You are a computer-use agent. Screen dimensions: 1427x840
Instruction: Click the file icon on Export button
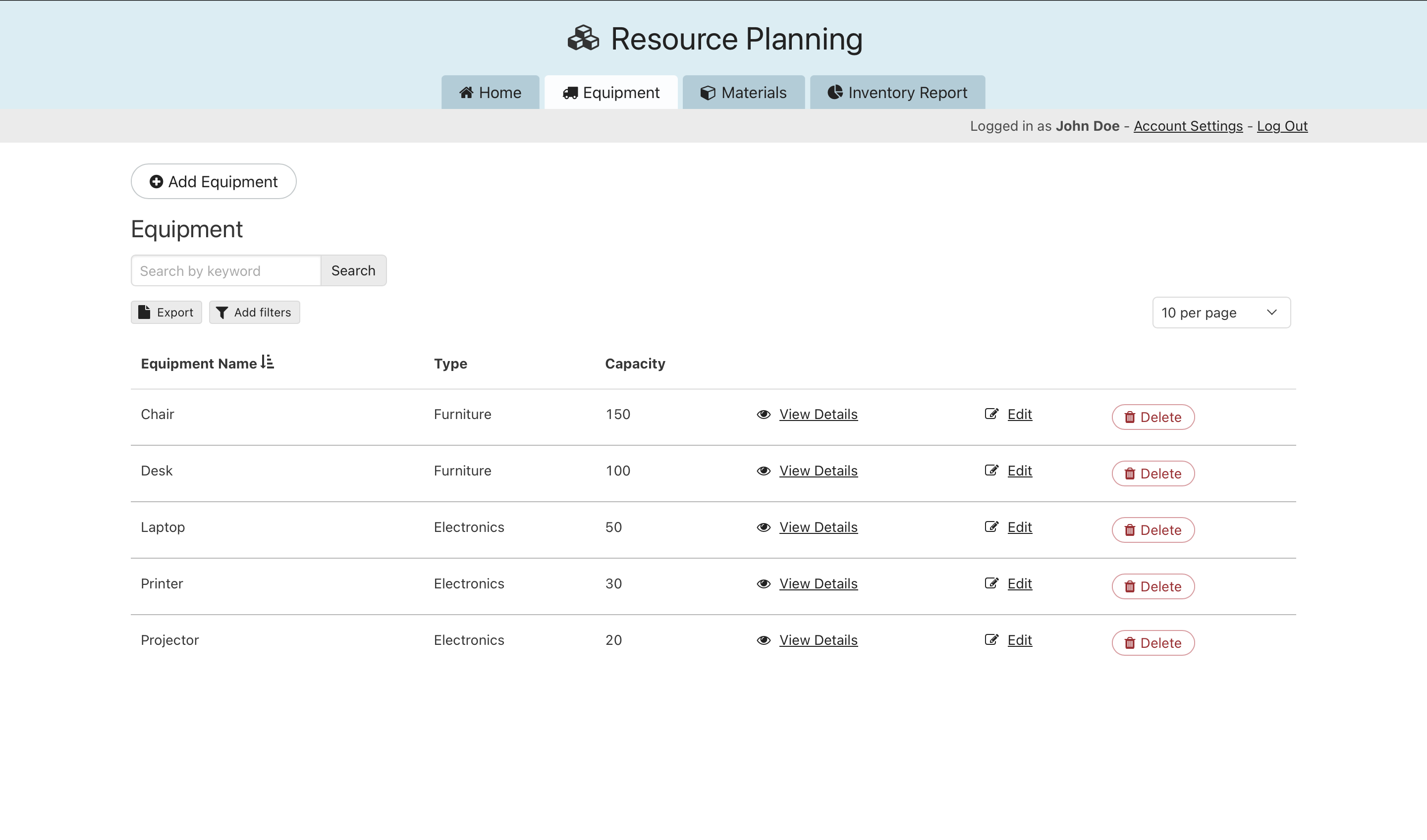click(x=144, y=312)
